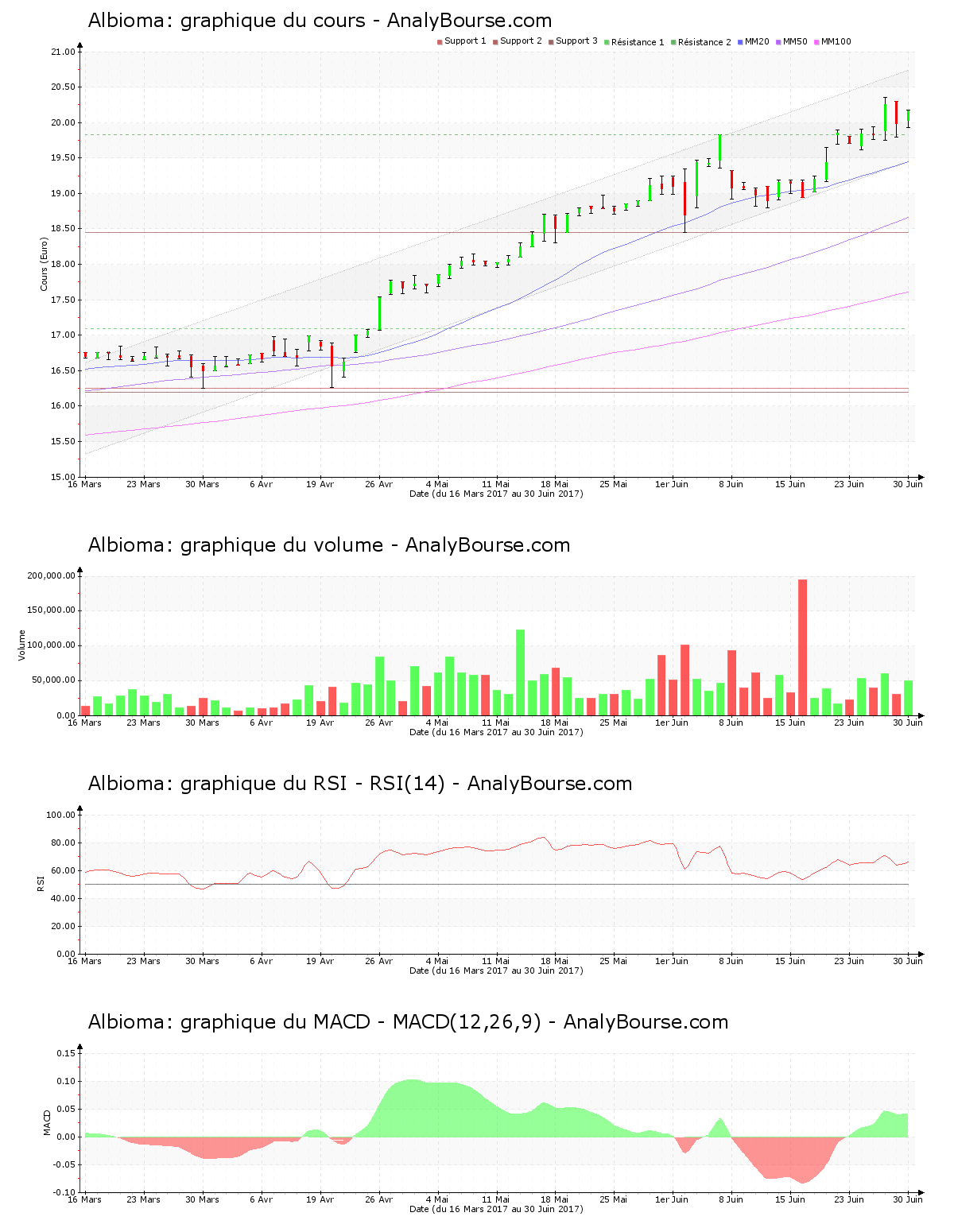Click the 100.00 RSI axis value
The height and width of the screenshot is (1232, 954).
tap(60, 815)
